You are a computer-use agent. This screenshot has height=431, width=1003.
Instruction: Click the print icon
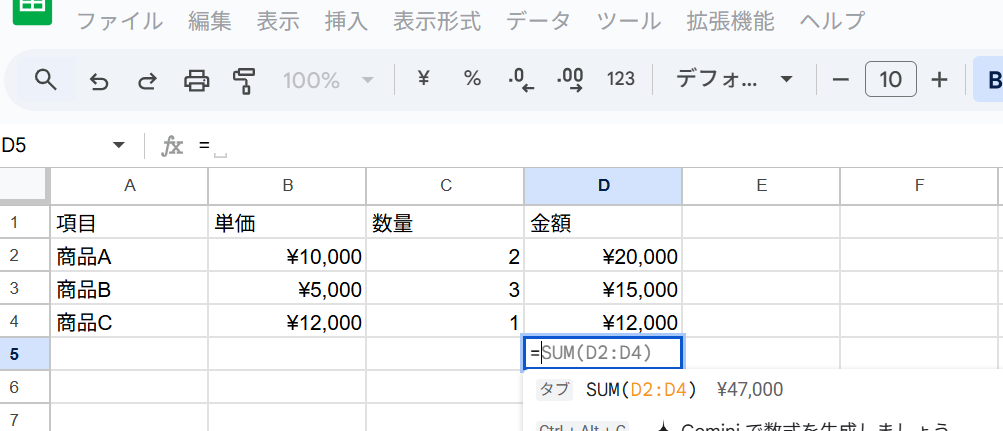(196, 80)
